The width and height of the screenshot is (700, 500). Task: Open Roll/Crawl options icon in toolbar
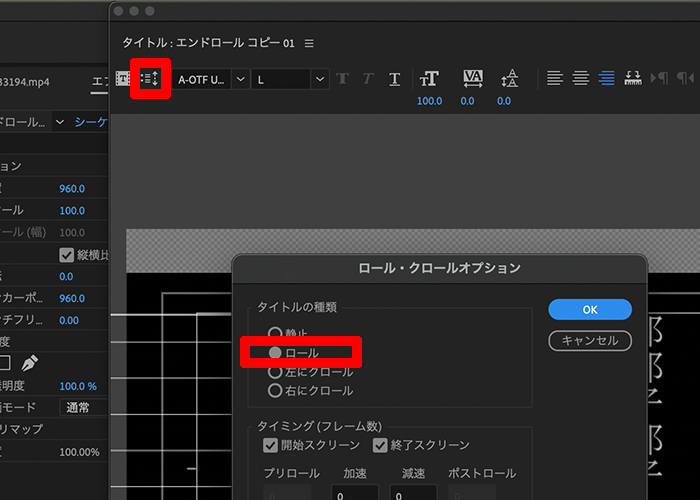point(150,79)
